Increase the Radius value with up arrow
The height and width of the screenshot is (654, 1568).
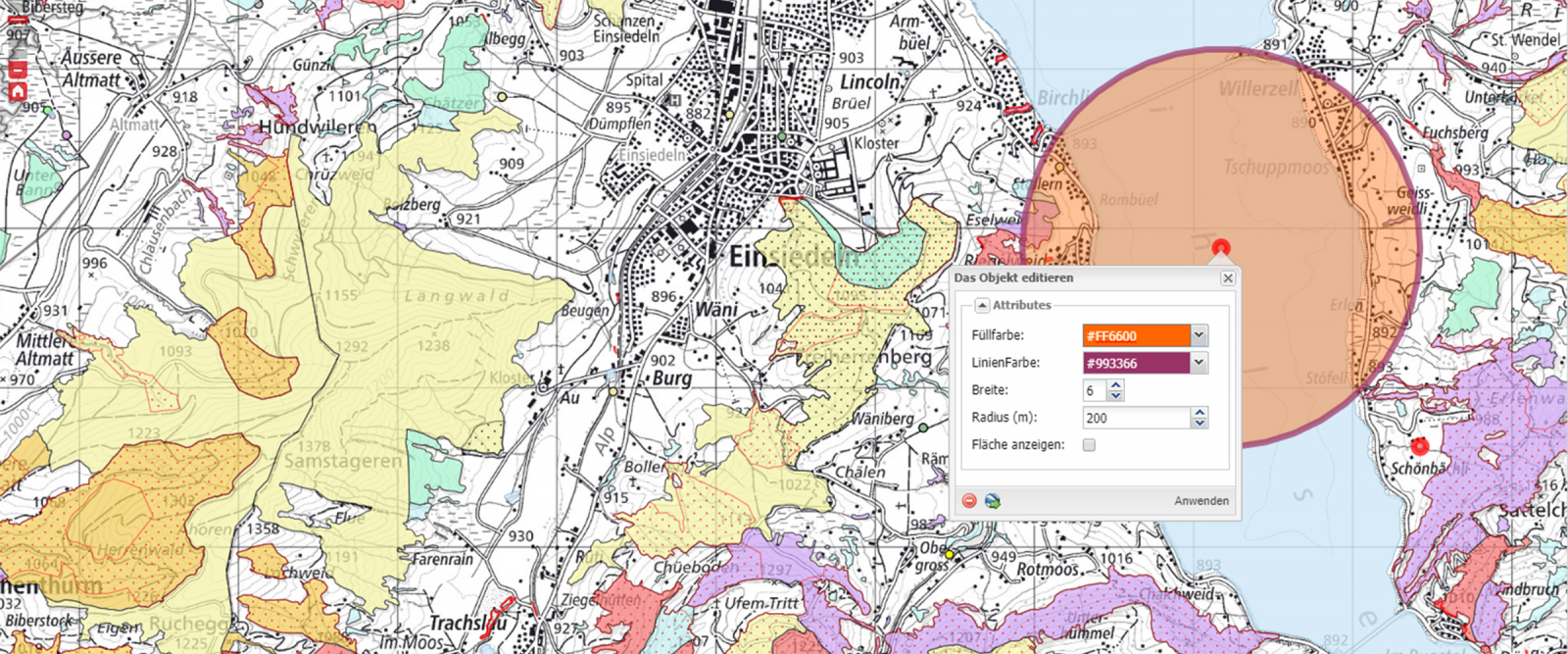pos(1200,413)
